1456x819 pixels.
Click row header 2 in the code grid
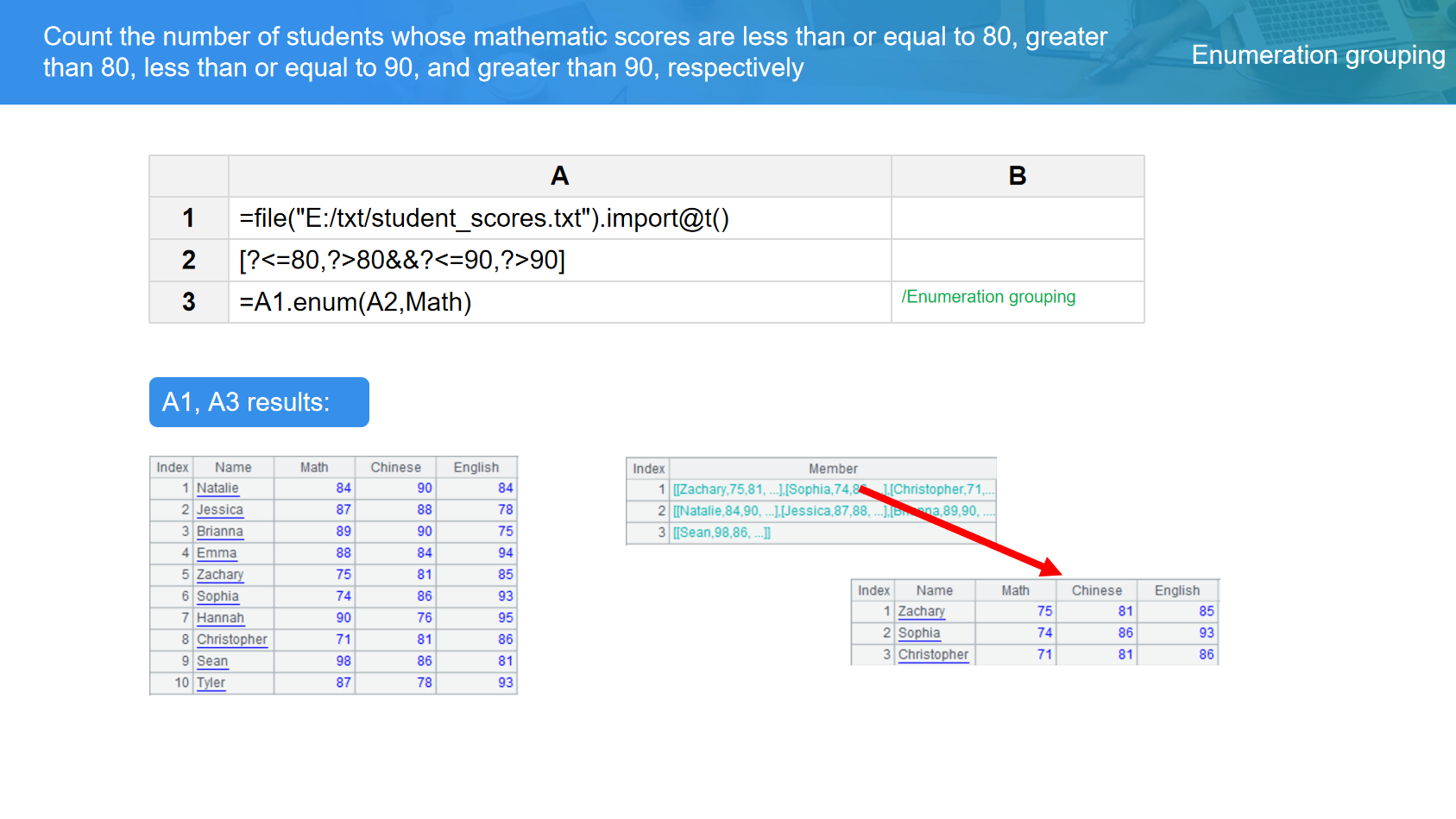188,260
